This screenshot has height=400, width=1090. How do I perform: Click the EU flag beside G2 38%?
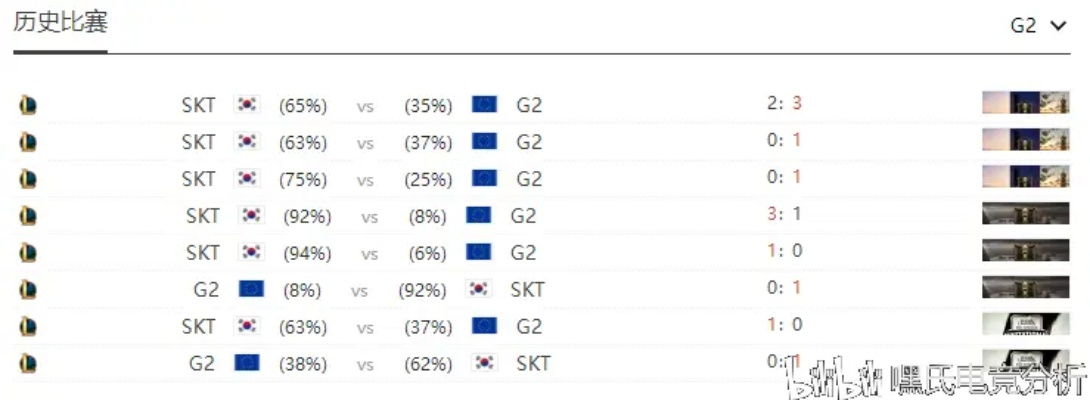coord(247,363)
